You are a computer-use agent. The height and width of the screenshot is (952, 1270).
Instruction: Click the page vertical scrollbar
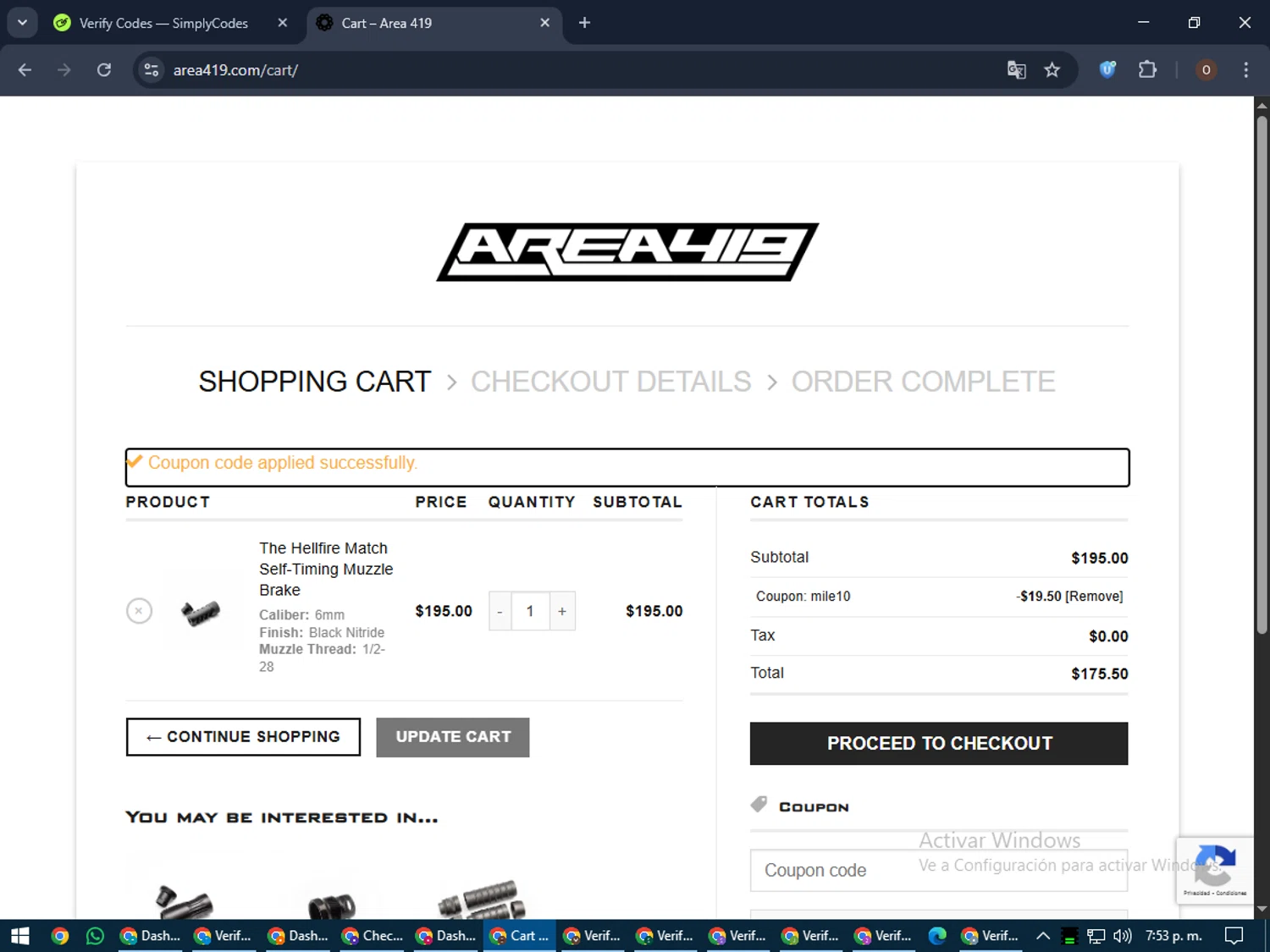pyautogui.click(x=1262, y=374)
